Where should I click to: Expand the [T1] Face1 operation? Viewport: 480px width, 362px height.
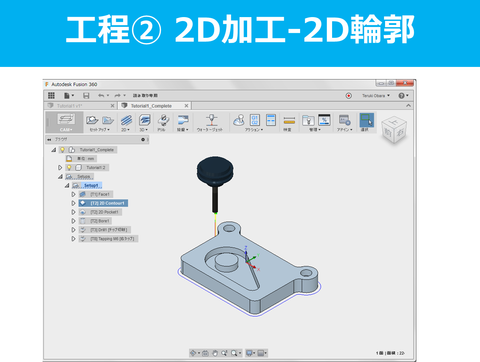[x=73, y=194]
